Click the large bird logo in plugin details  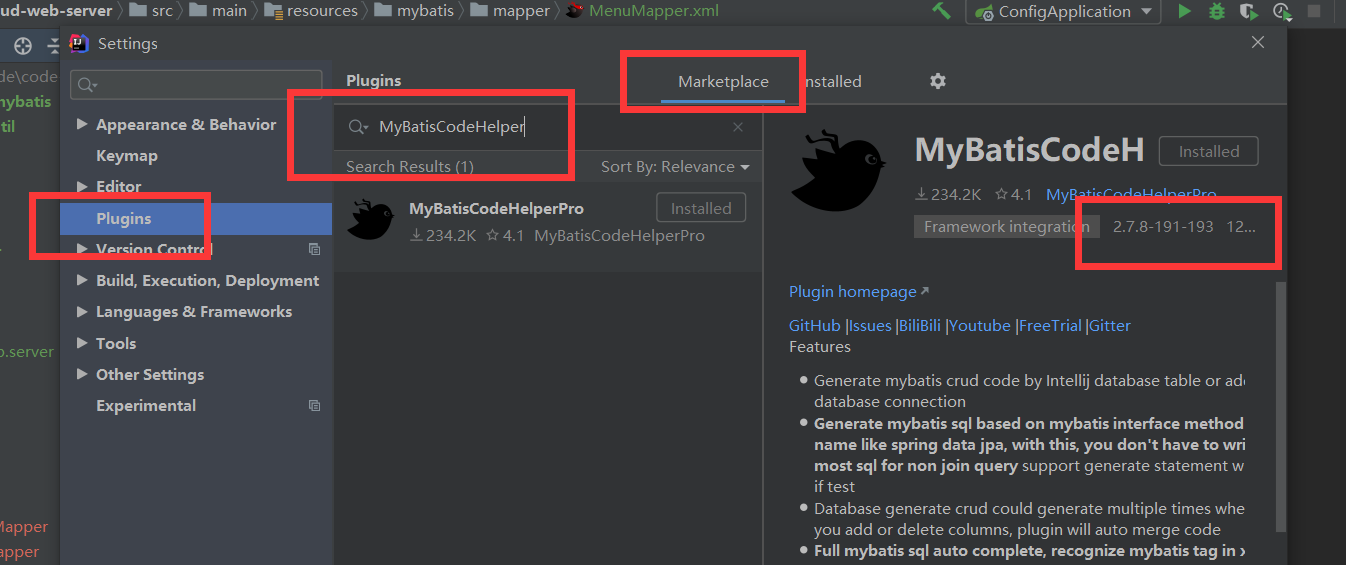[x=838, y=170]
